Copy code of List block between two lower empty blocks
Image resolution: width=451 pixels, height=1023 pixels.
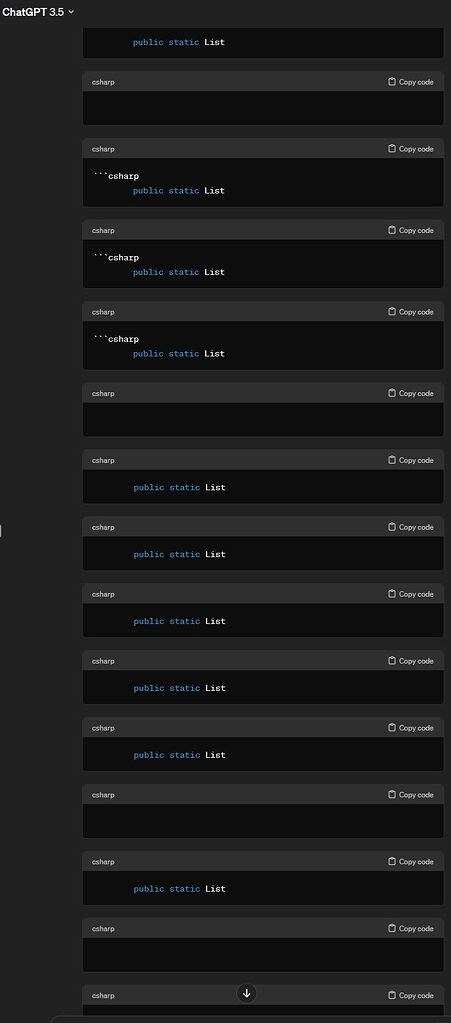tap(411, 861)
